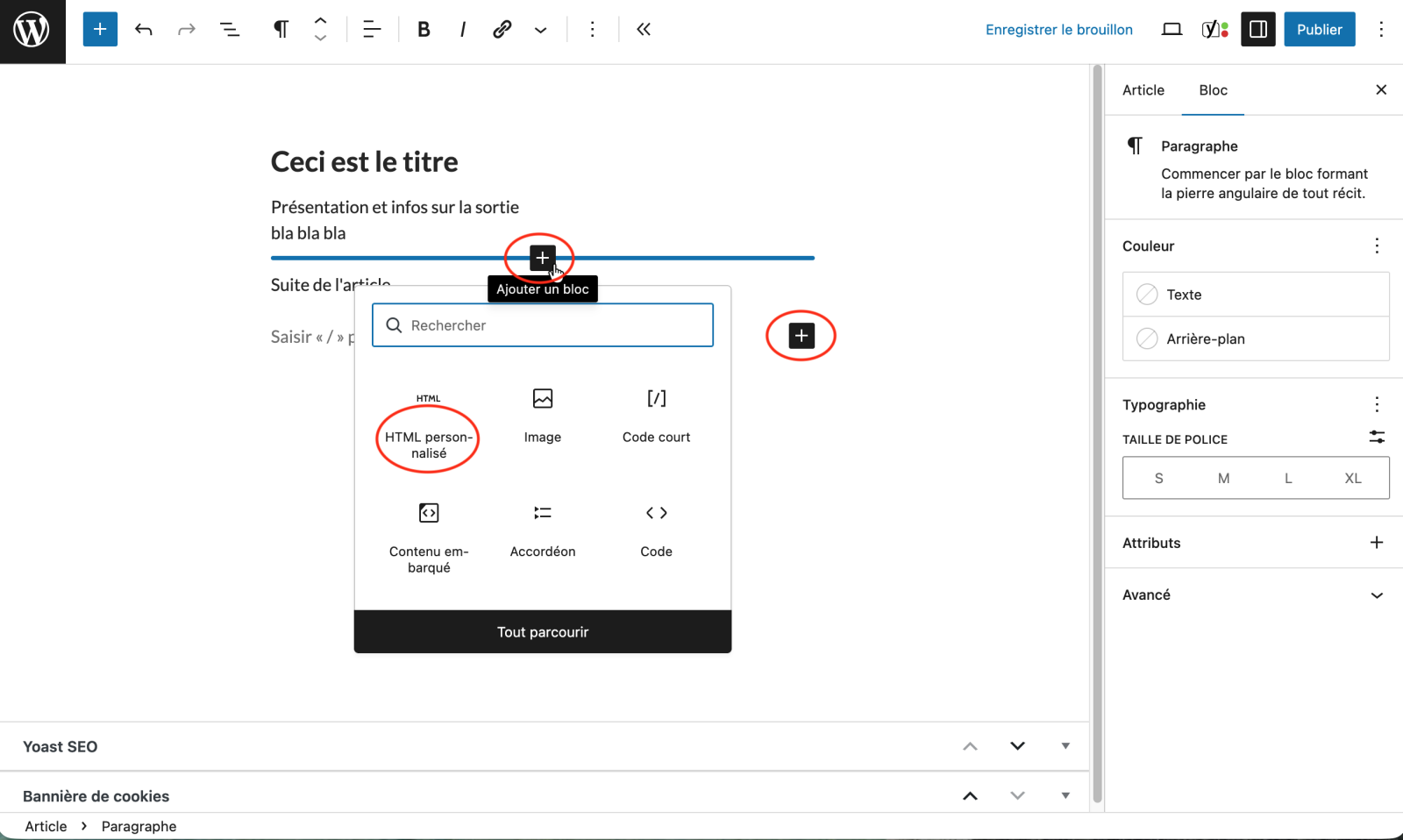Click the undo arrow icon
The image size is (1403, 840).
pos(144,30)
